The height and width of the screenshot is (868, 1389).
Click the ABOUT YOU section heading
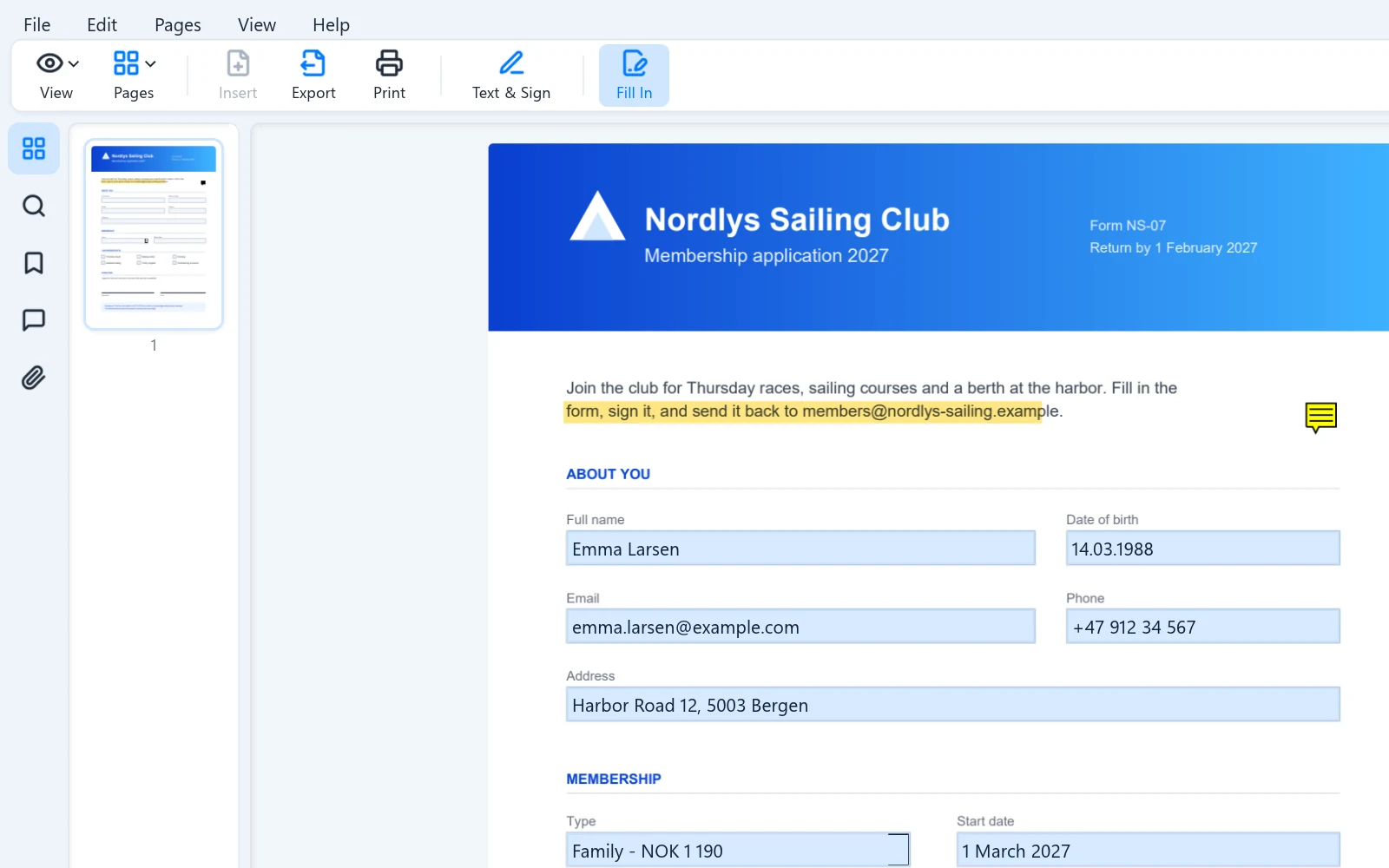(x=608, y=474)
